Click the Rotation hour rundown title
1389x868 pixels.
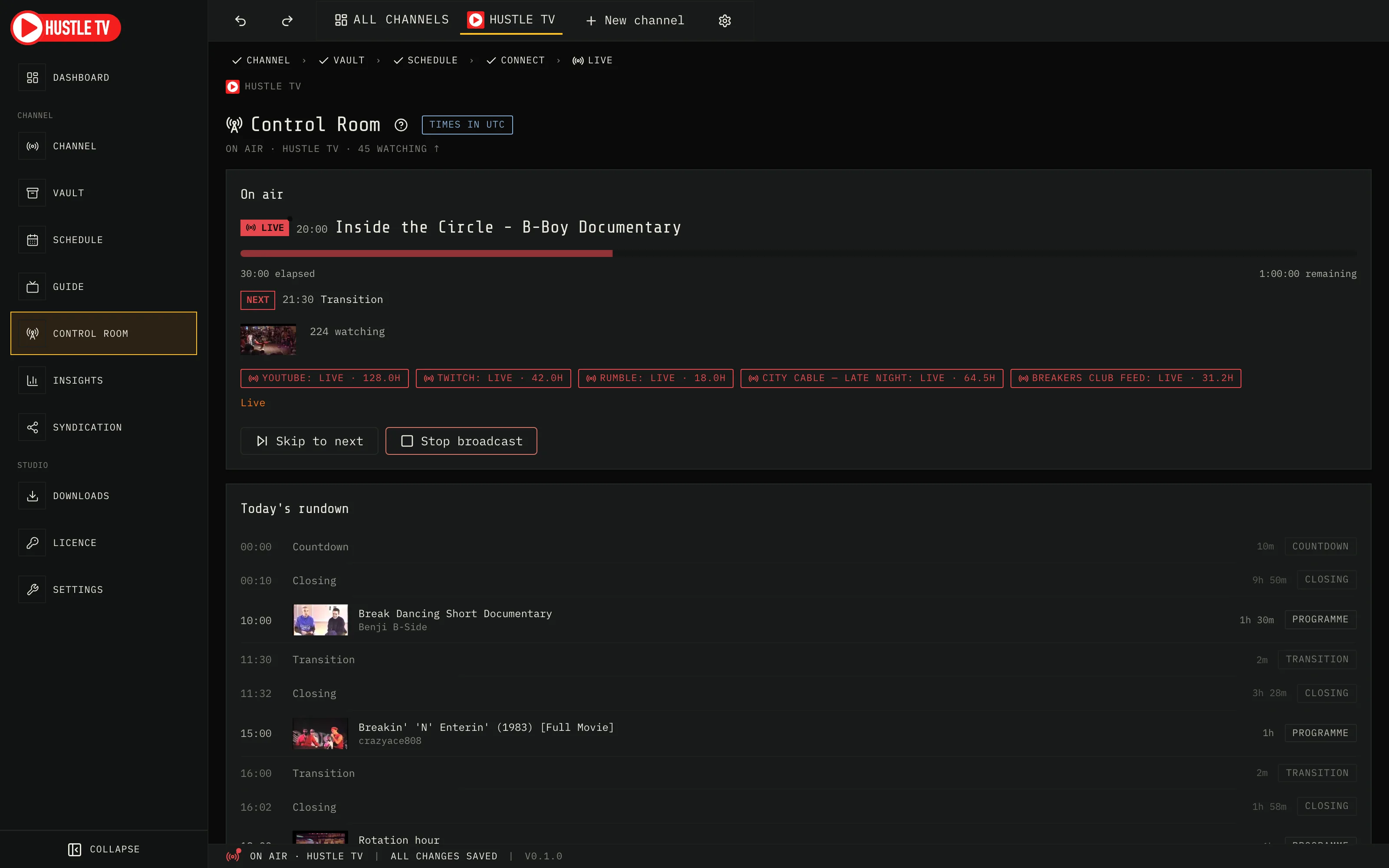[399, 839]
